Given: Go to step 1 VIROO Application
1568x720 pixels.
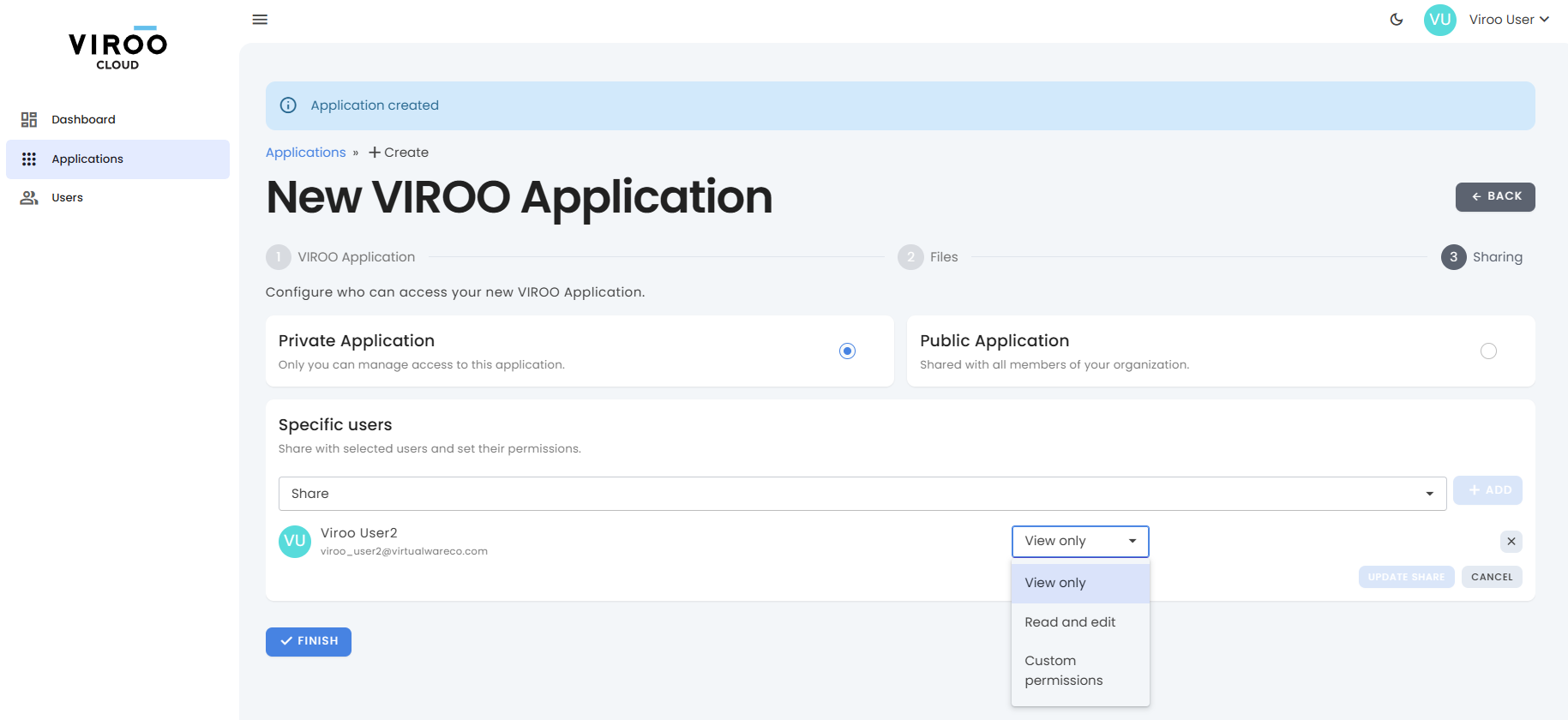Looking at the screenshot, I should pos(340,257).
